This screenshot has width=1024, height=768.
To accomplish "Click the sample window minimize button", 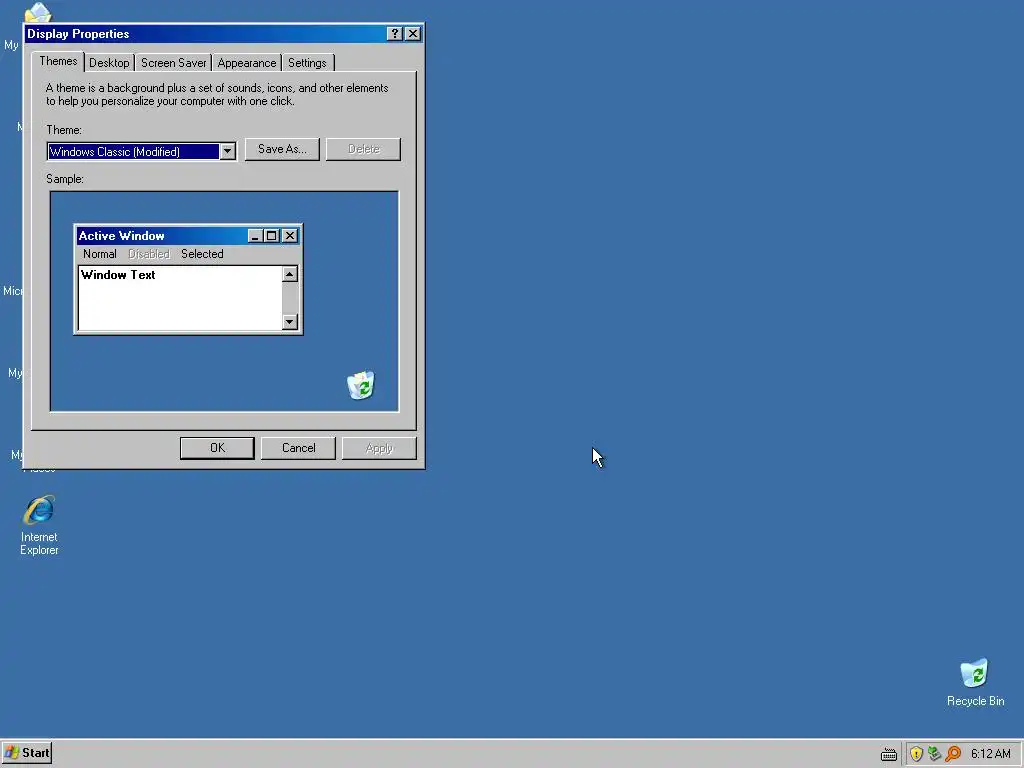I will 255,236.
